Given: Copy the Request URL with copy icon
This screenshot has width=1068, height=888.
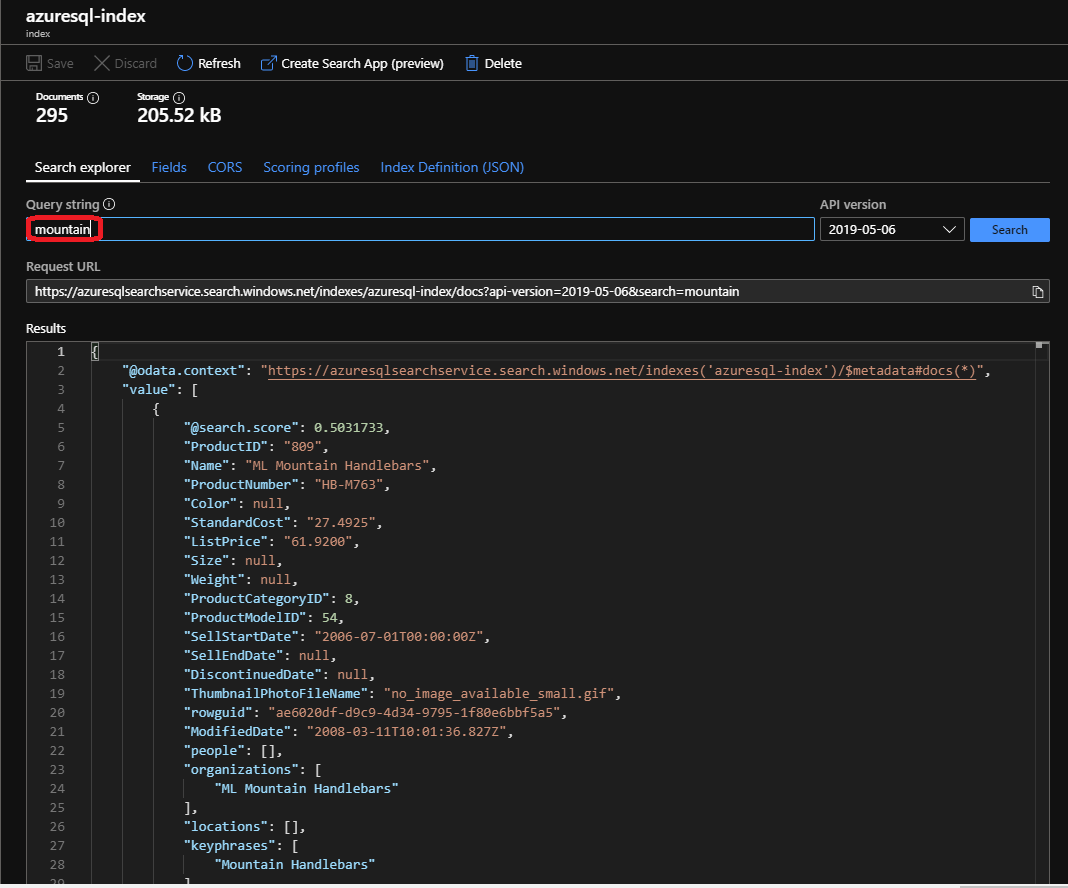Looking at the screenshot, I should point(1037,291).
